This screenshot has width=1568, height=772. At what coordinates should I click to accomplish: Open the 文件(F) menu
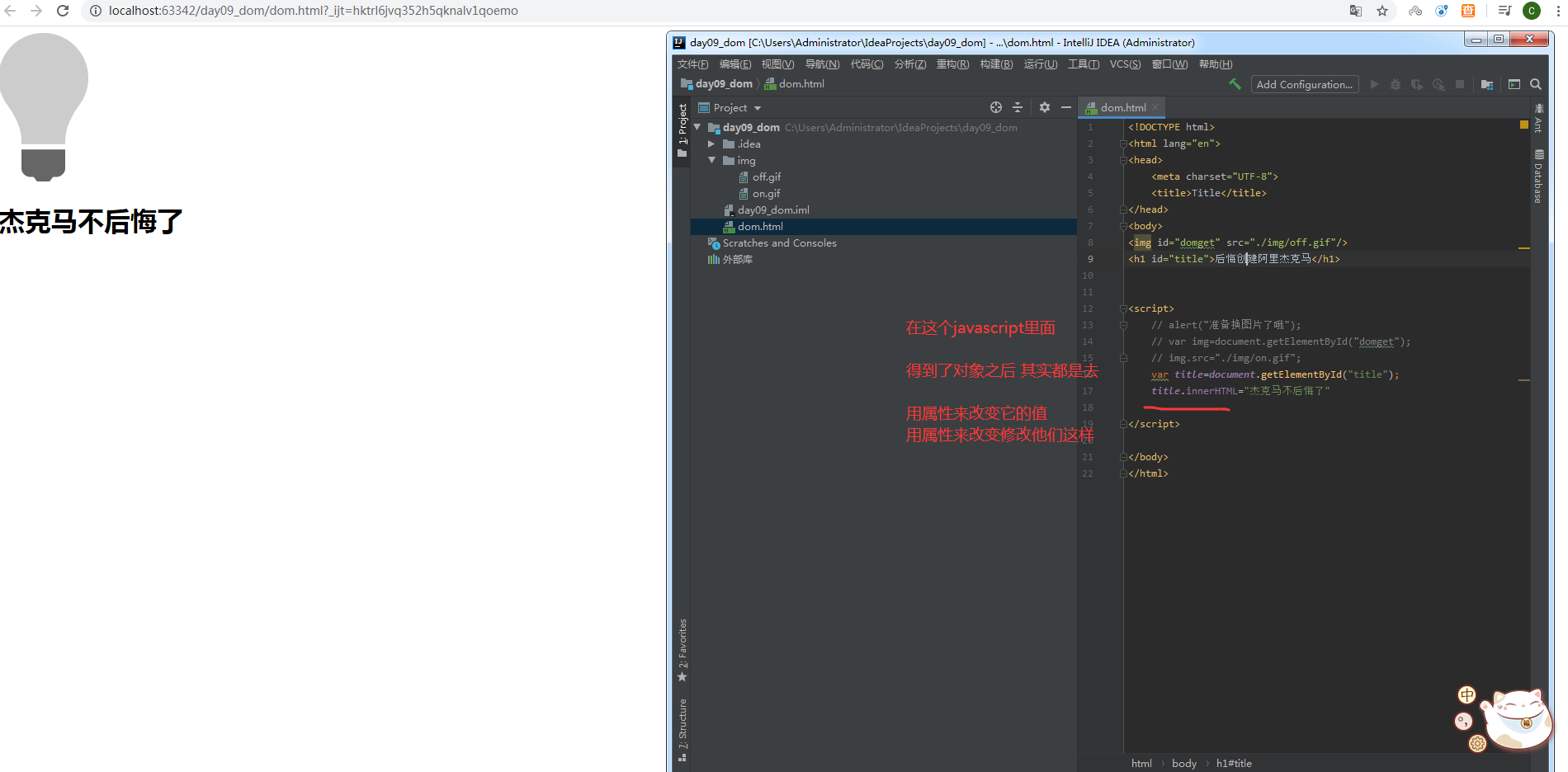tap(692, 64)
